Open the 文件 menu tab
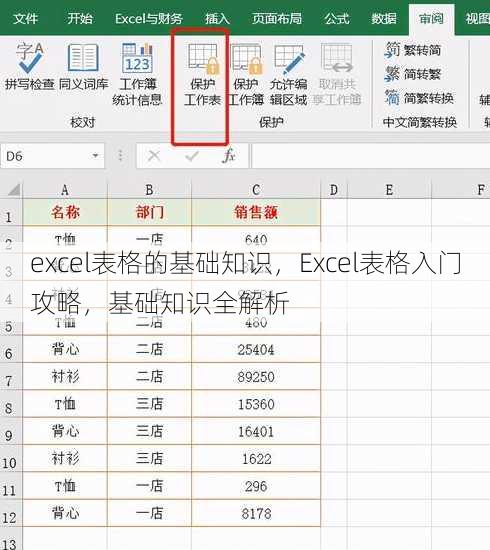 coord(25,18)
